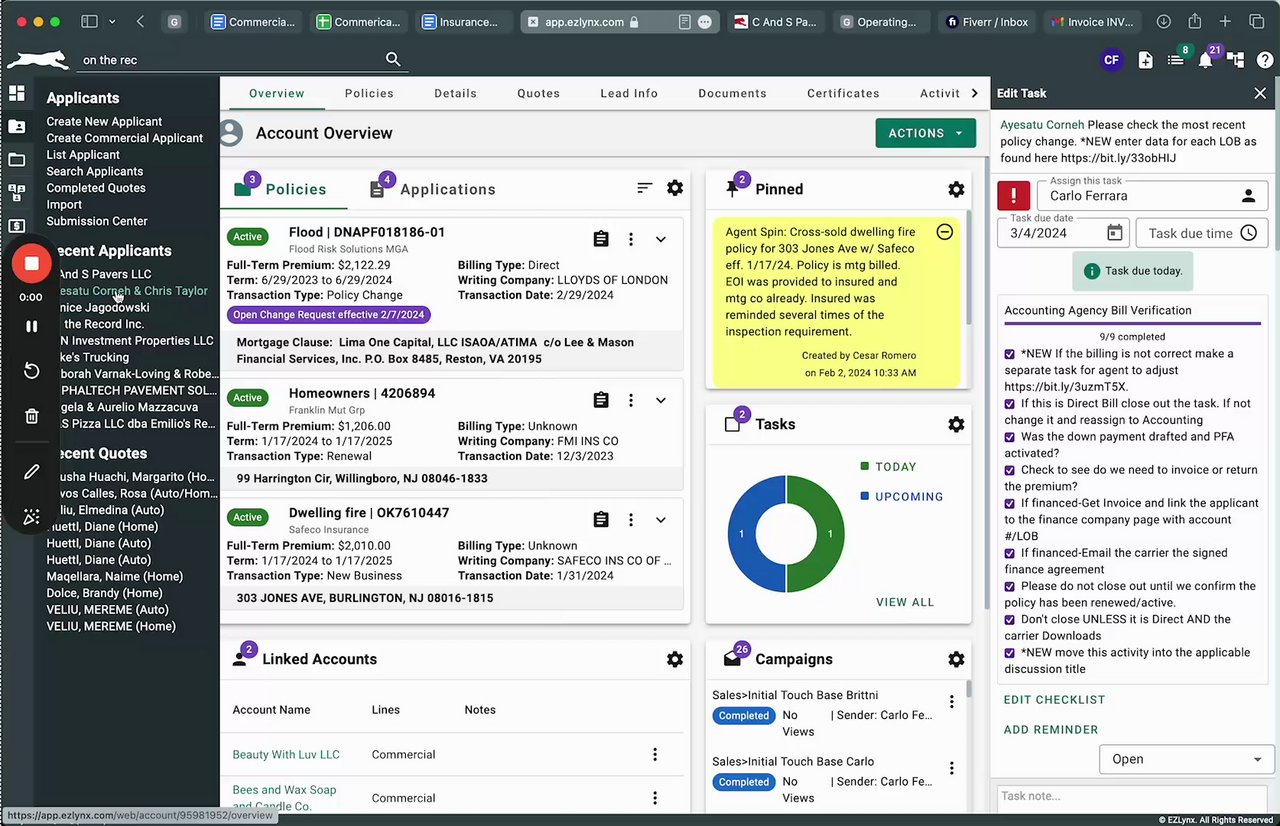Collapse the yellow pinned note with minus icon
The width and height of the screenshot is (1280, 826).
coord(944,232)
